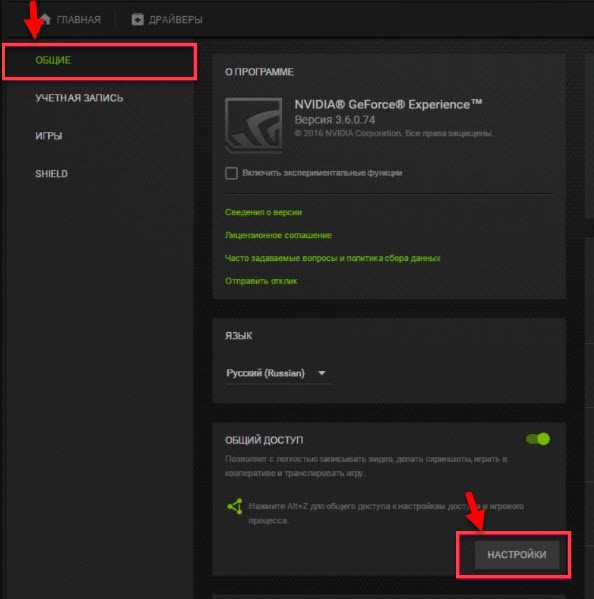The width and height of the screenshot is (594, 599).
Task: Click the home icon next to Главная
Action: point(45,19)
